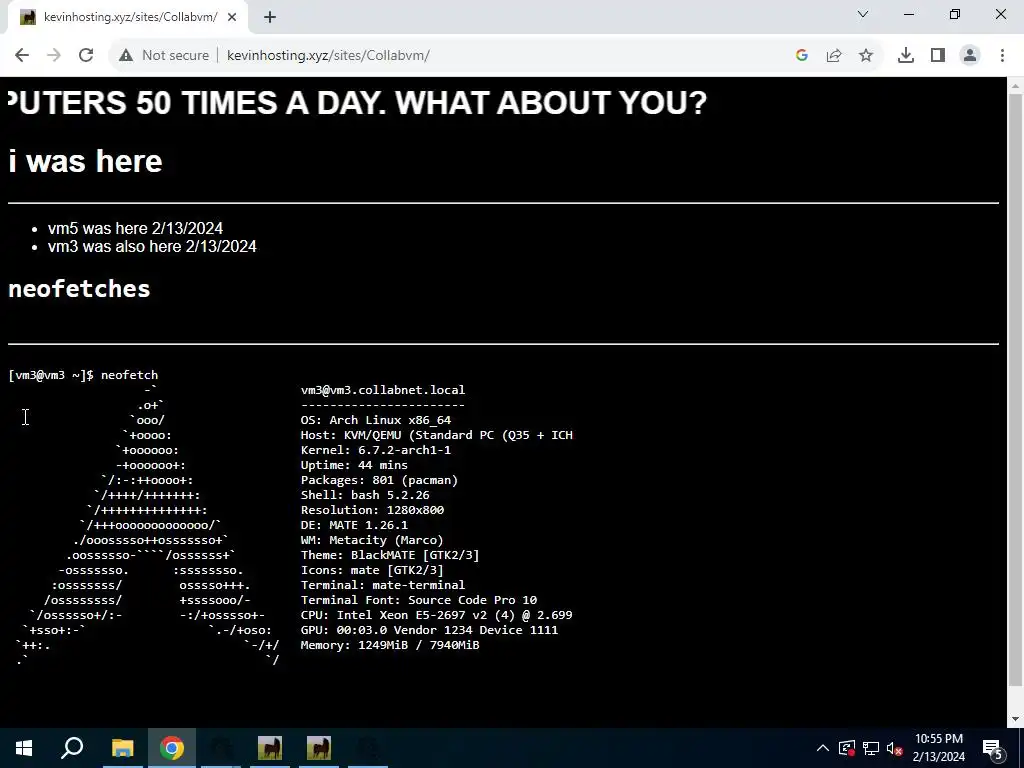
Task: Open File Explorer from the taskbar
Action: point(122,748)
